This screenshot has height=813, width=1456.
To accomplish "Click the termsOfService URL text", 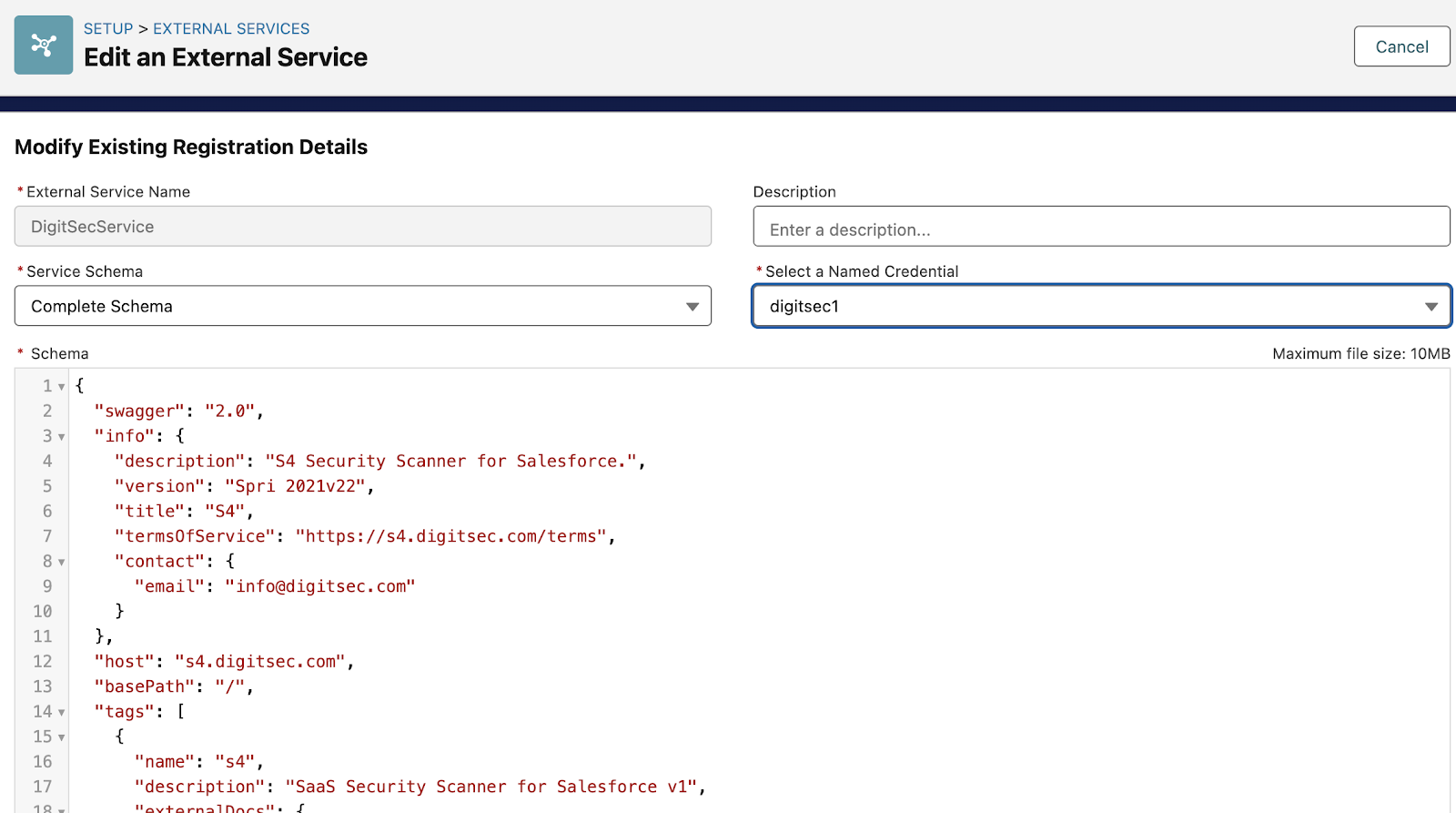I will coord(450,536).
